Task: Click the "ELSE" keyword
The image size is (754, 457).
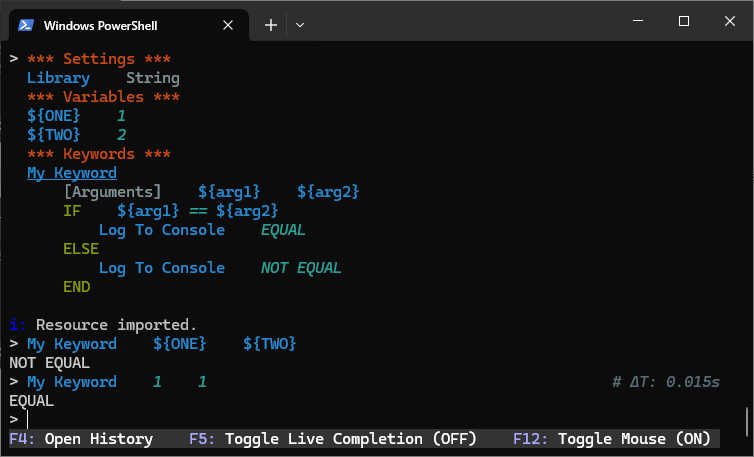Action: click(81, 249)
